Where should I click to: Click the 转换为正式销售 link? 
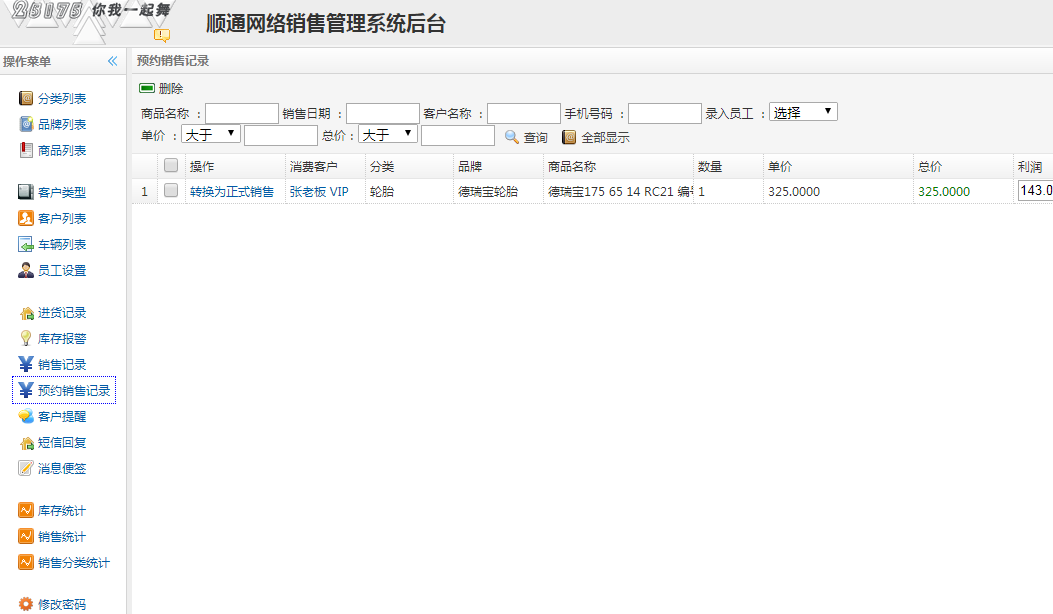(x=231, y=191)
